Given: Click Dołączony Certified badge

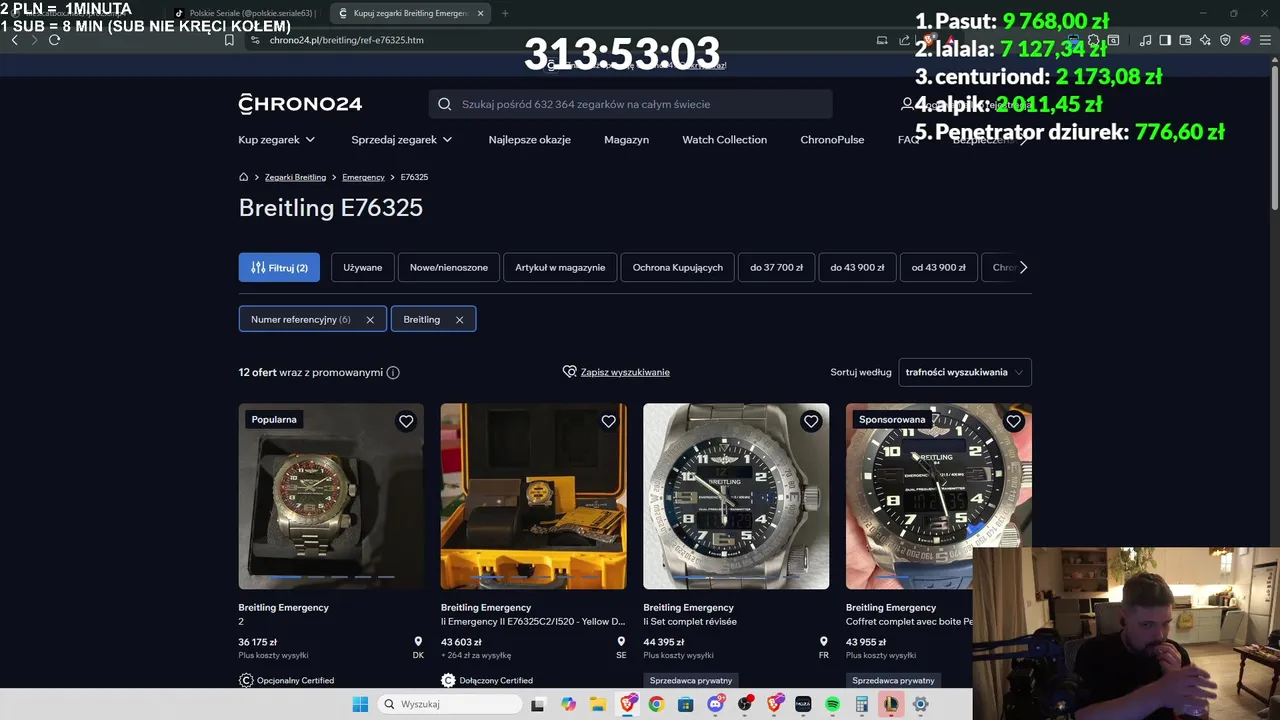Looking at the screenshot, I should [x=487, y=680].
